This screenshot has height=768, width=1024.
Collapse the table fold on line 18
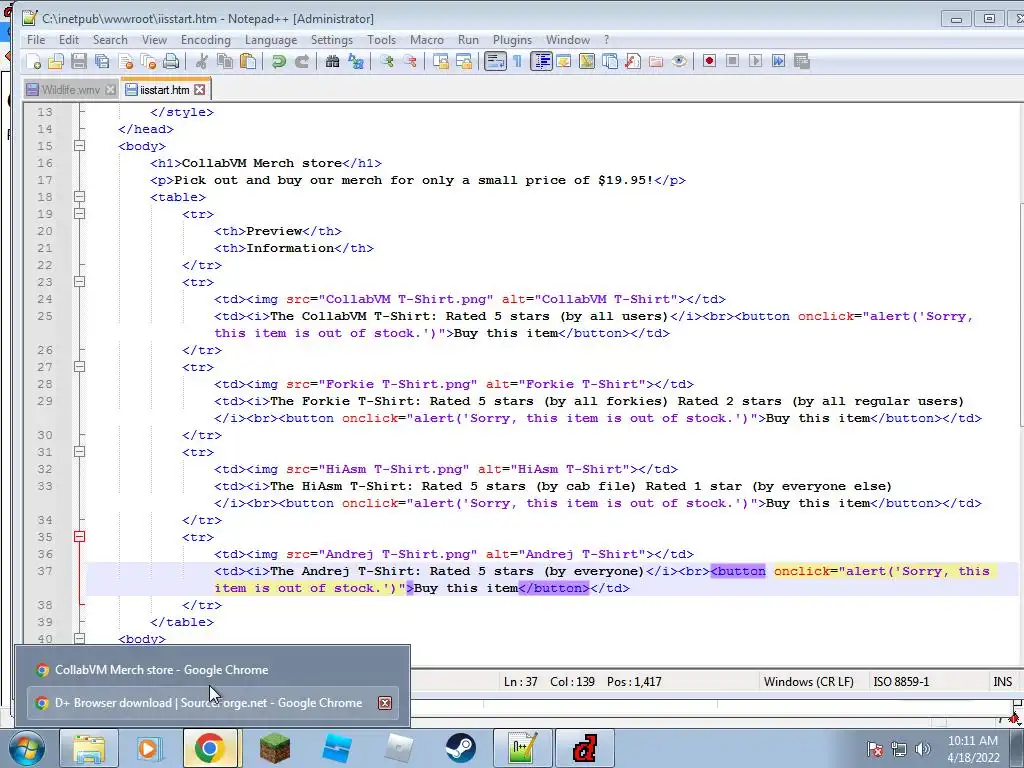pos(79,197)
